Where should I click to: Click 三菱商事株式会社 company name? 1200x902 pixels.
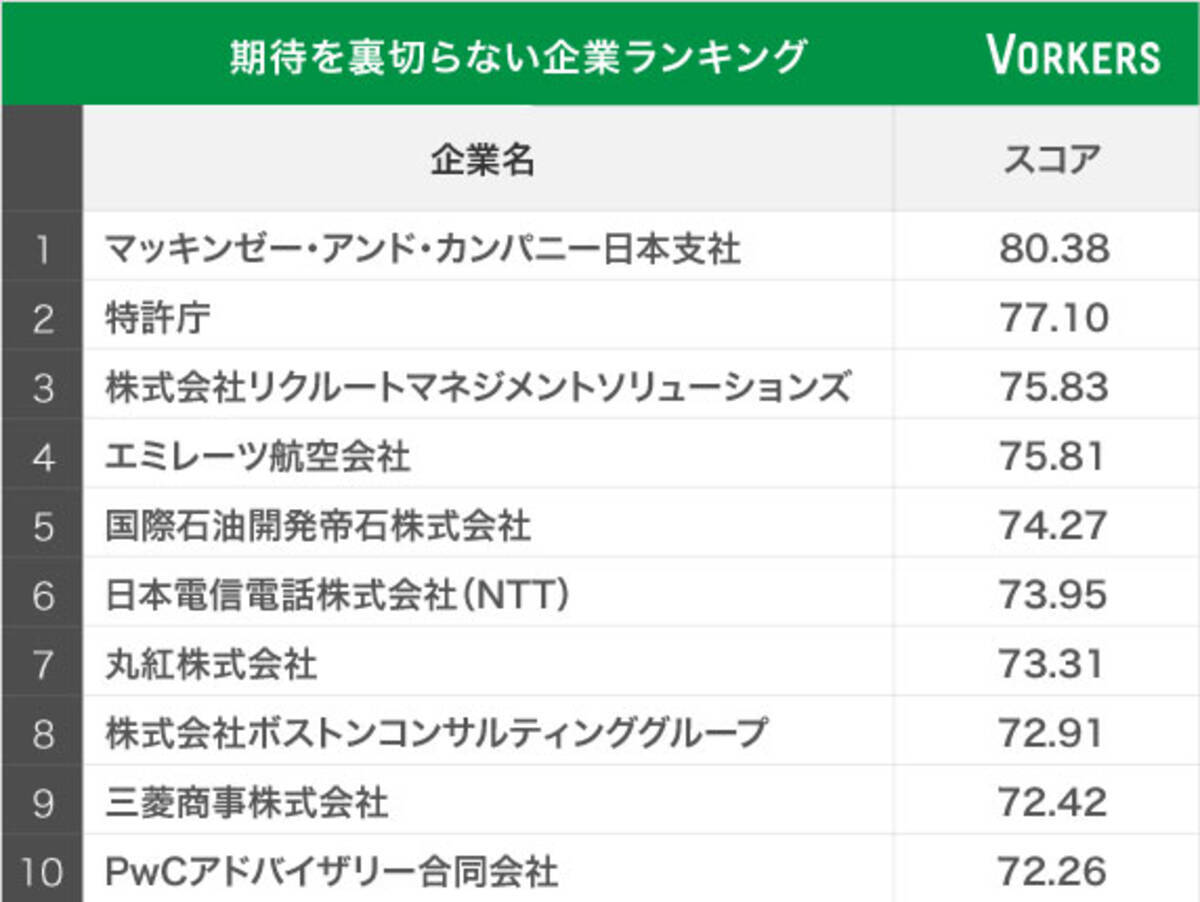[247, 802]
